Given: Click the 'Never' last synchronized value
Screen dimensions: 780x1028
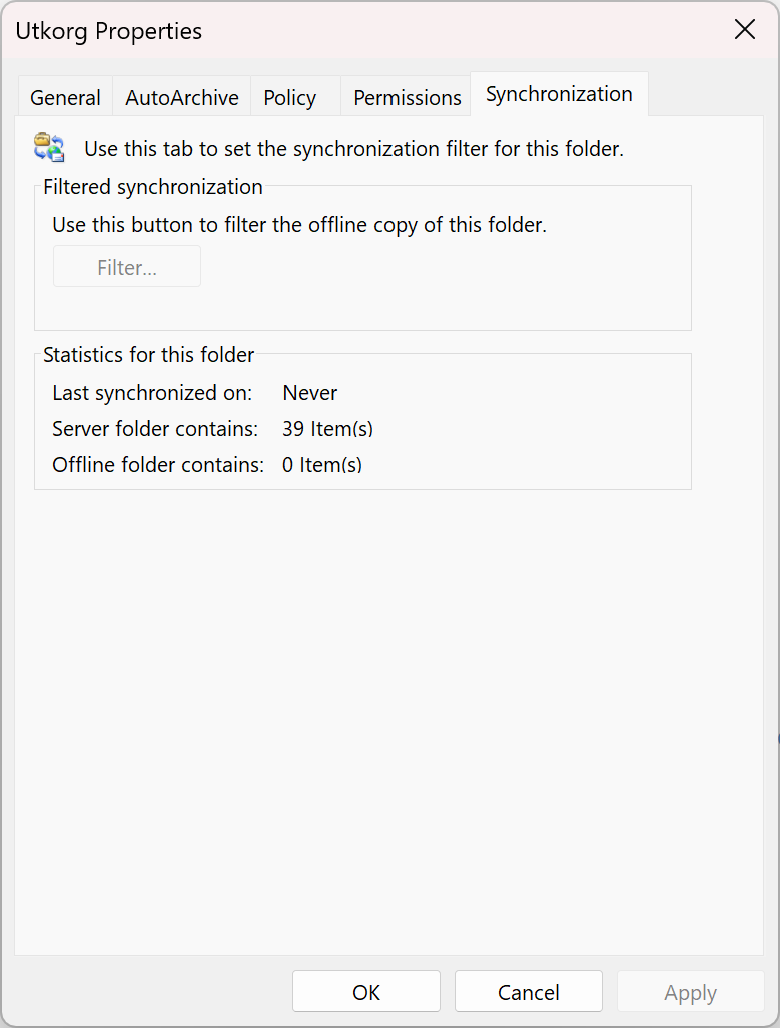Looking at the screenshot, I should [309, 393].
